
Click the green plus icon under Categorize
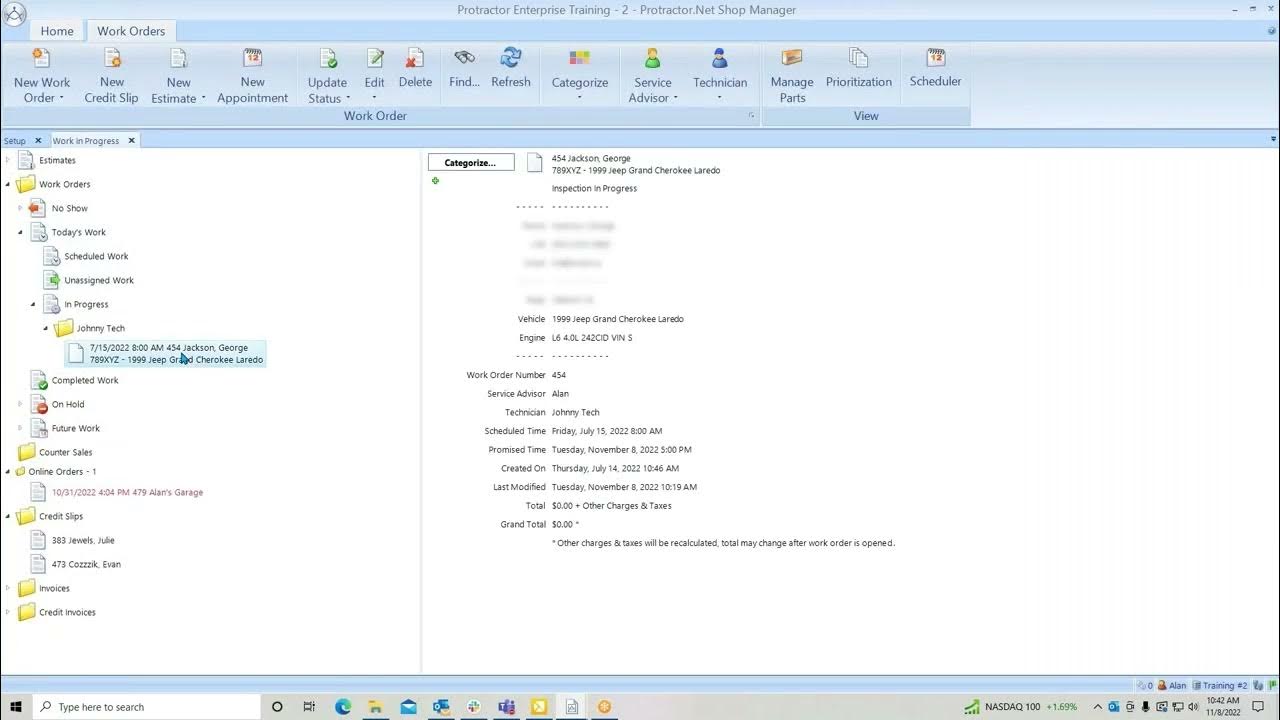[x=435, y=181]
